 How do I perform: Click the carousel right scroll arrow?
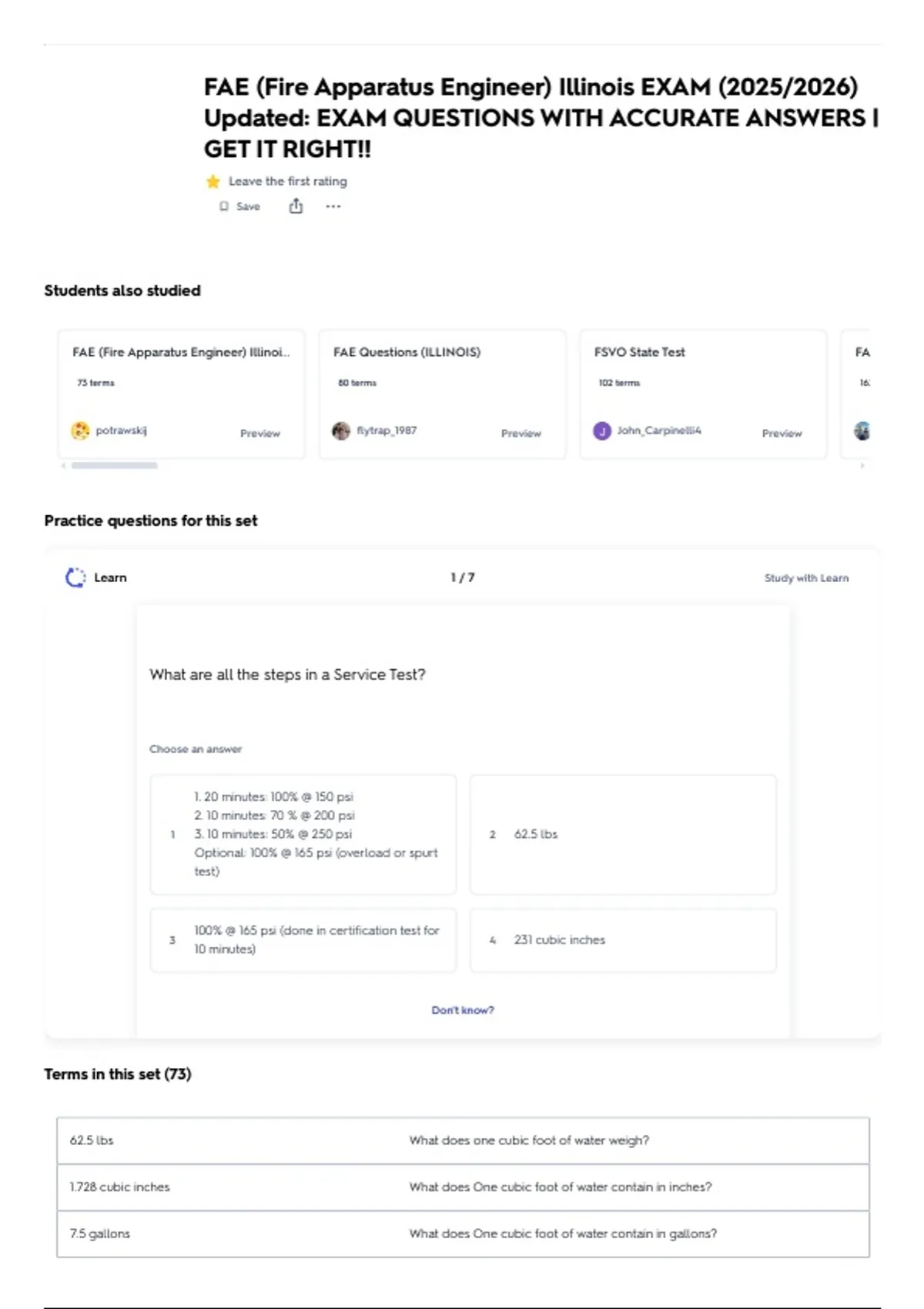[862, 466]
